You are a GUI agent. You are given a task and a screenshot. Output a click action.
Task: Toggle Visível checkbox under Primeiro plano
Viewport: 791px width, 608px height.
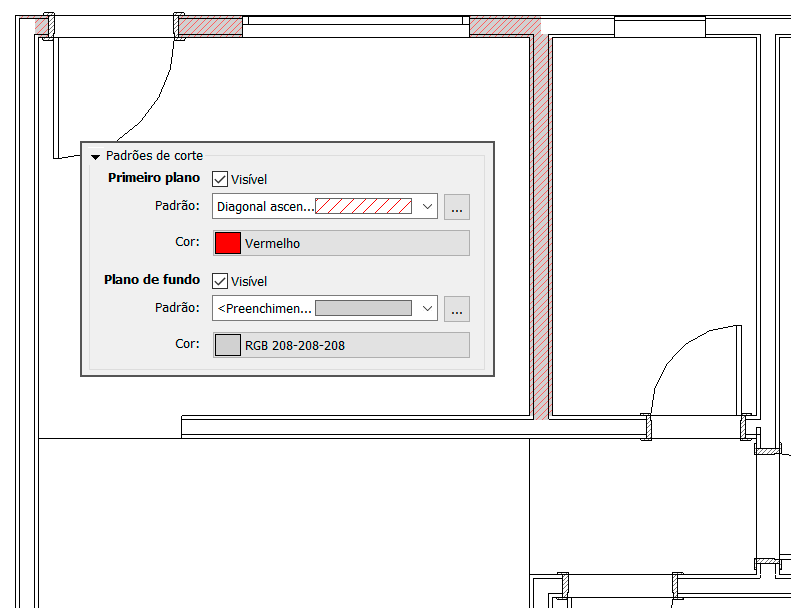(221, 179)
